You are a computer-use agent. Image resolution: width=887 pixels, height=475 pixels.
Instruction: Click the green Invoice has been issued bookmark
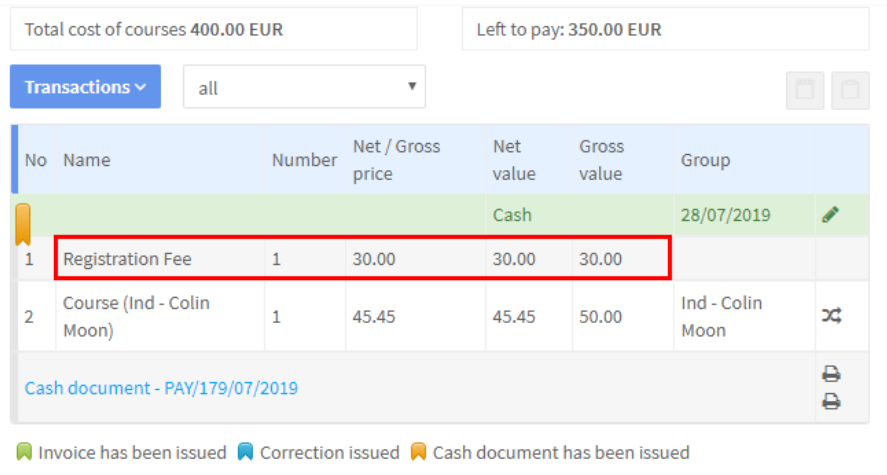tap(24, 452)
